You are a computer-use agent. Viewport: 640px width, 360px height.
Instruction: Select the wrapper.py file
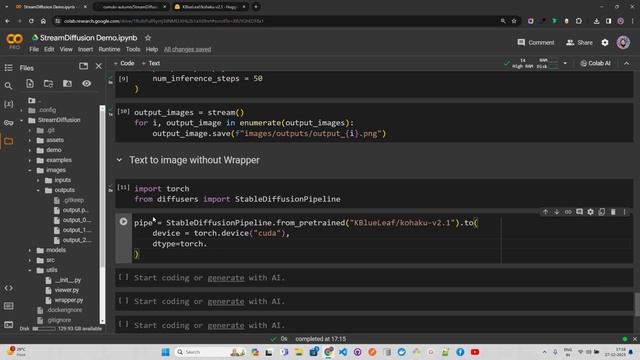pyautogui.click(x=69, y=300)
